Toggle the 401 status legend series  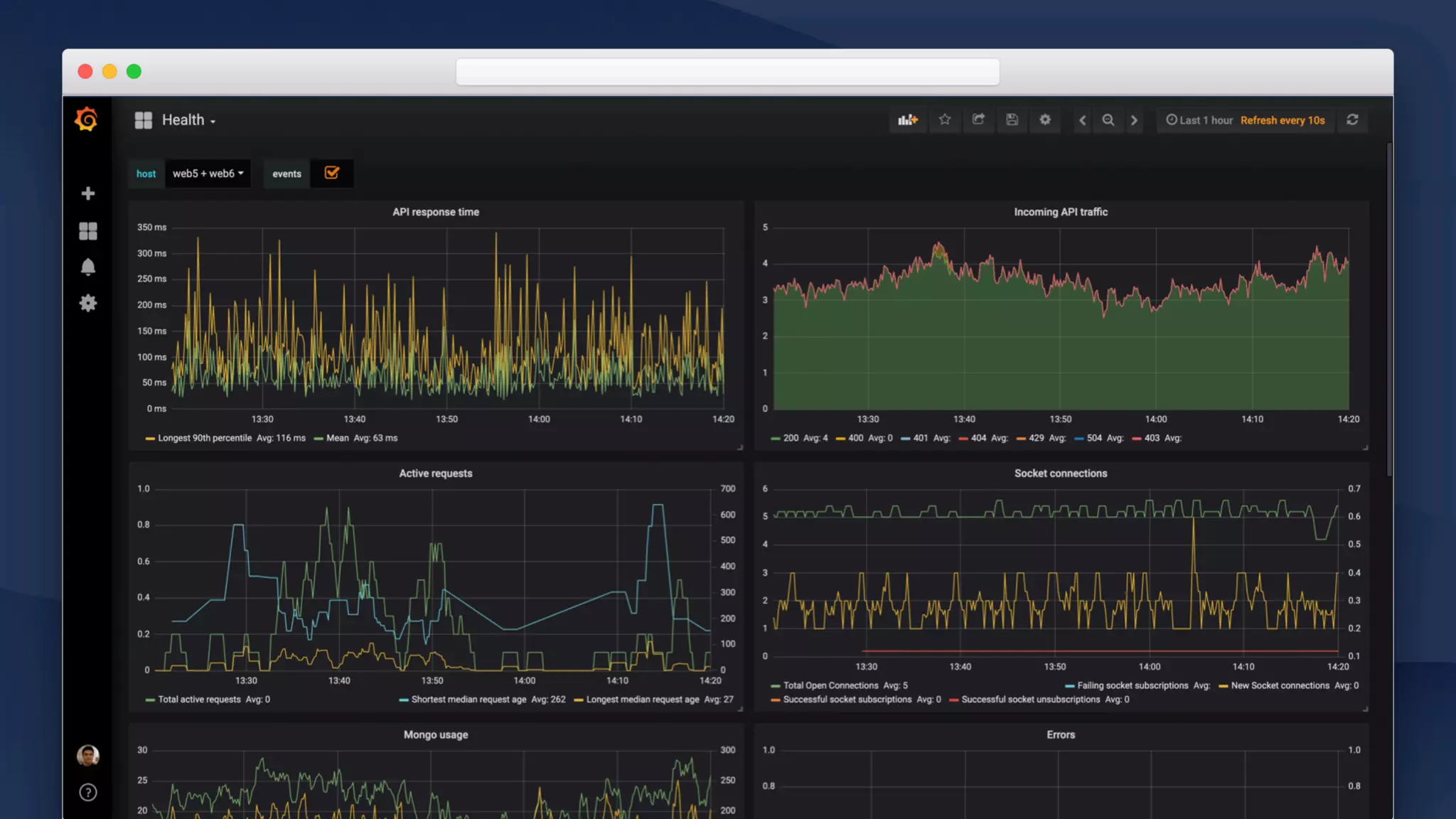coord(921,438)
